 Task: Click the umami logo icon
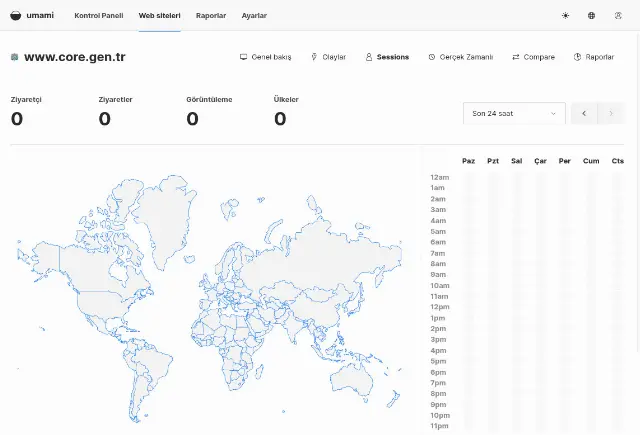16,16
